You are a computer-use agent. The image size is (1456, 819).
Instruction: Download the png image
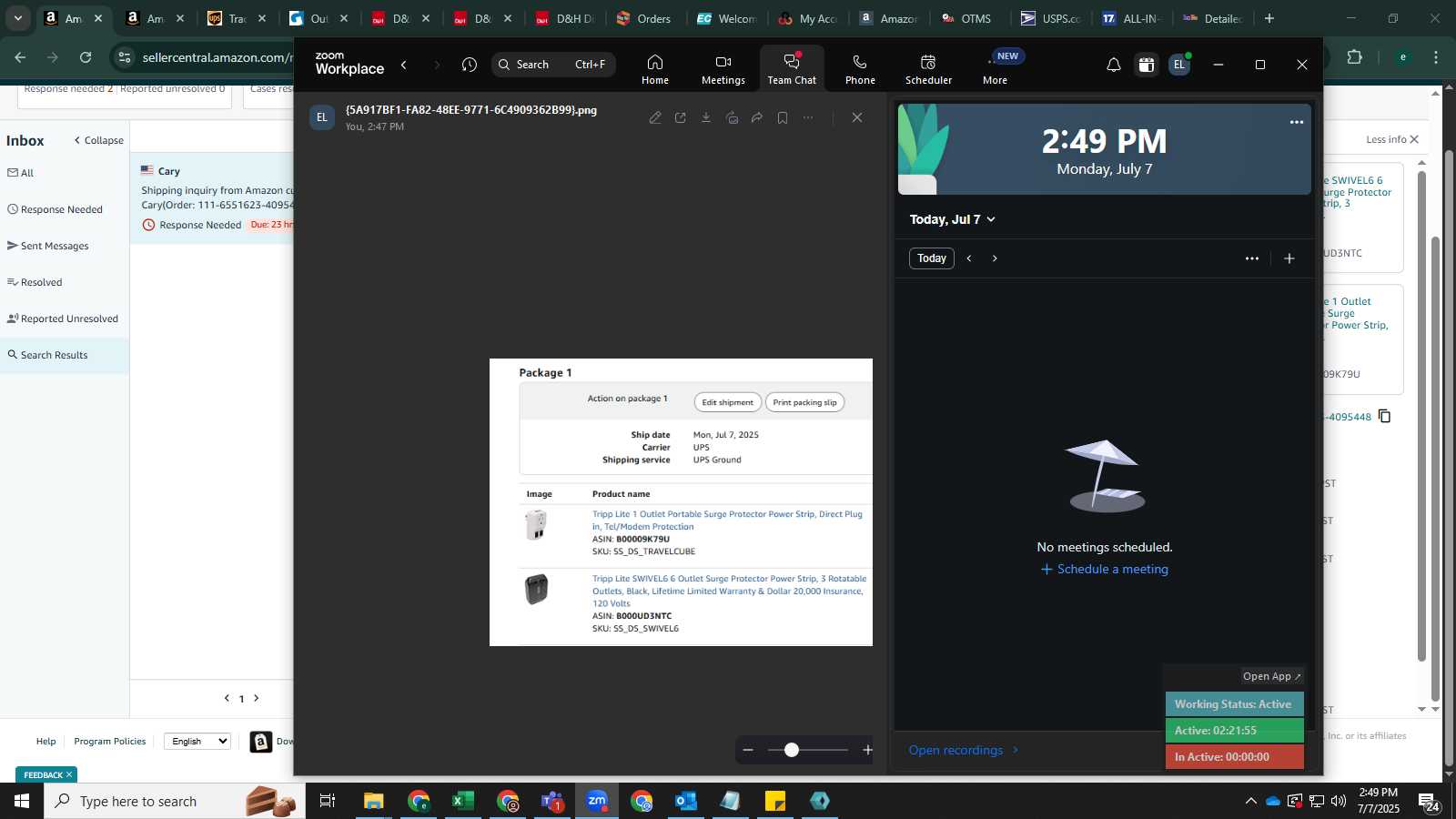pyautogui.click(x=706, y=117)
